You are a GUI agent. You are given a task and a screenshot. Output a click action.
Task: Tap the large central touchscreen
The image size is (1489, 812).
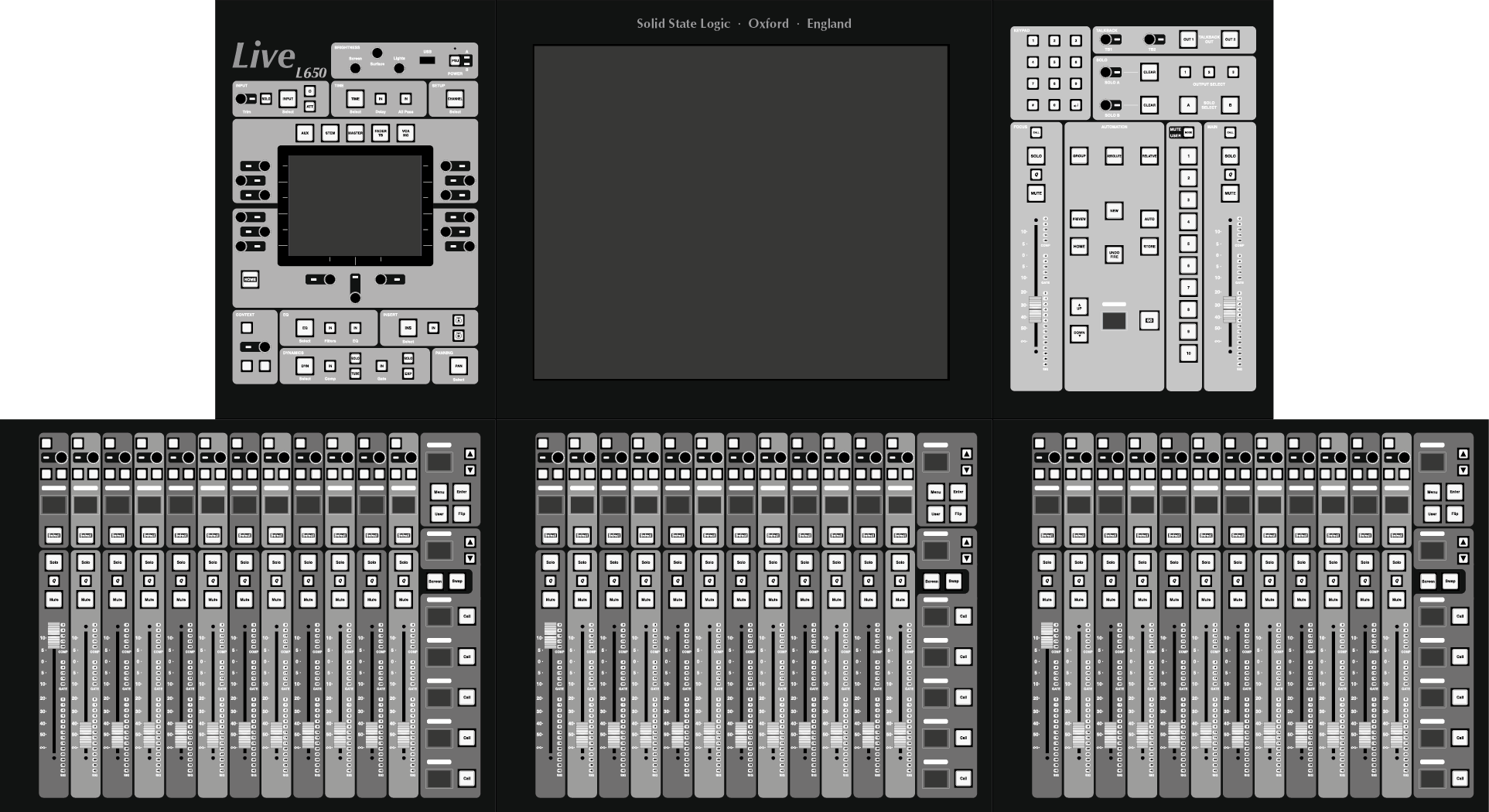(x=741, y=213)
